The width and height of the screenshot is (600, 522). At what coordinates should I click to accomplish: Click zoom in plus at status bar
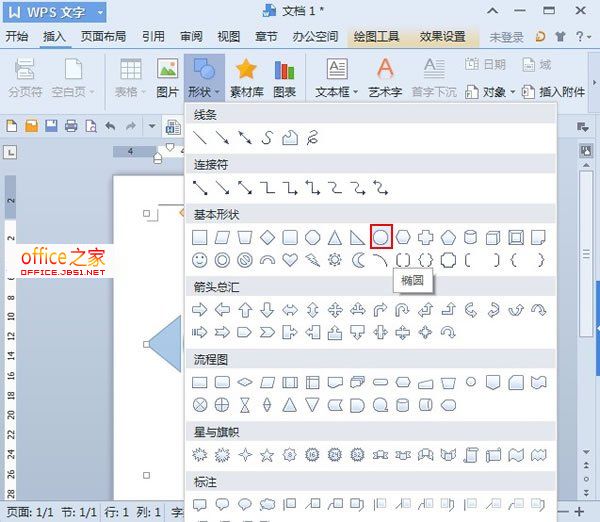point(579,511)
